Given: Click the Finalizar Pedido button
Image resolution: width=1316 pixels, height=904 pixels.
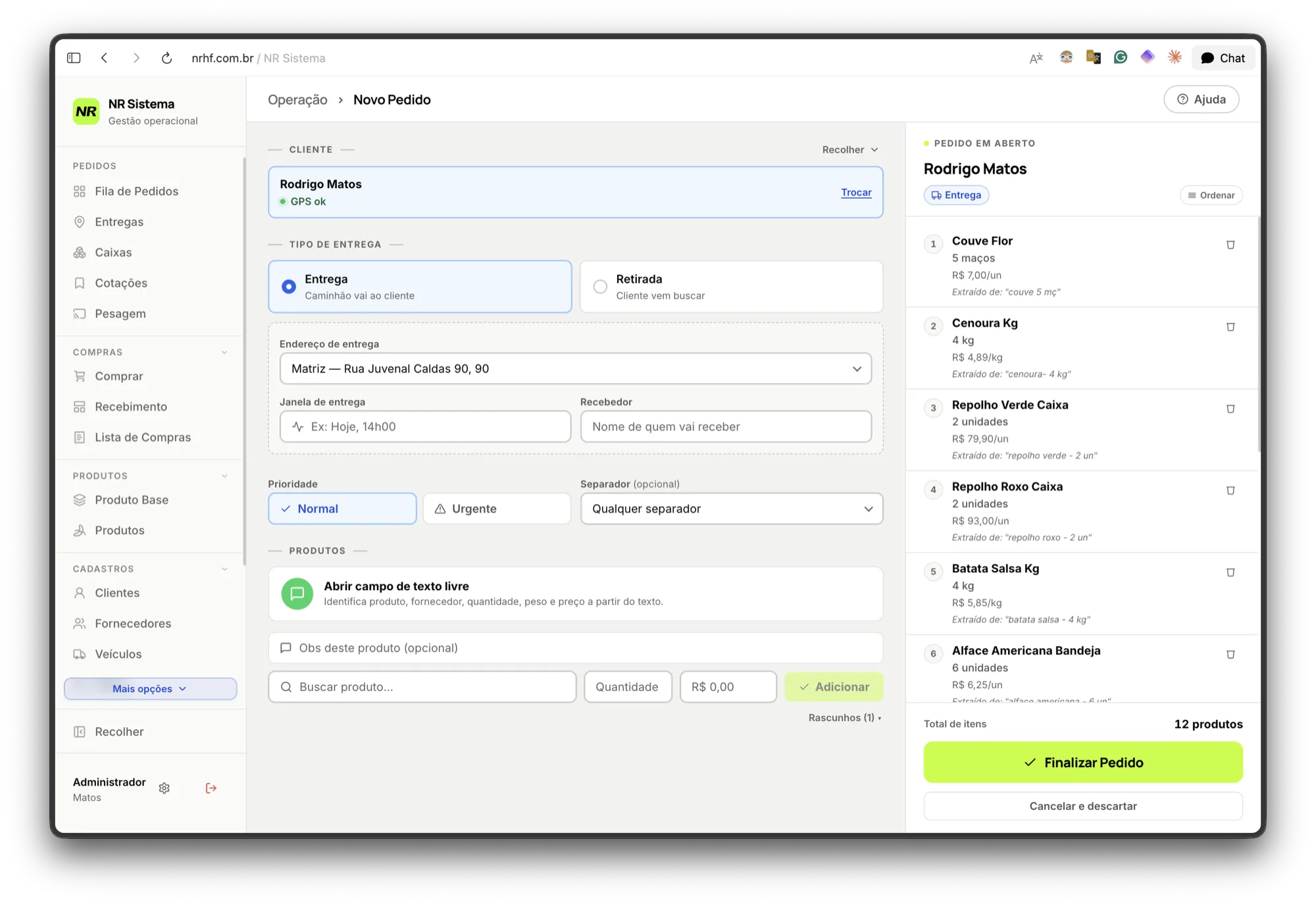Looking at the screenshot, I should coord(1083,763).
